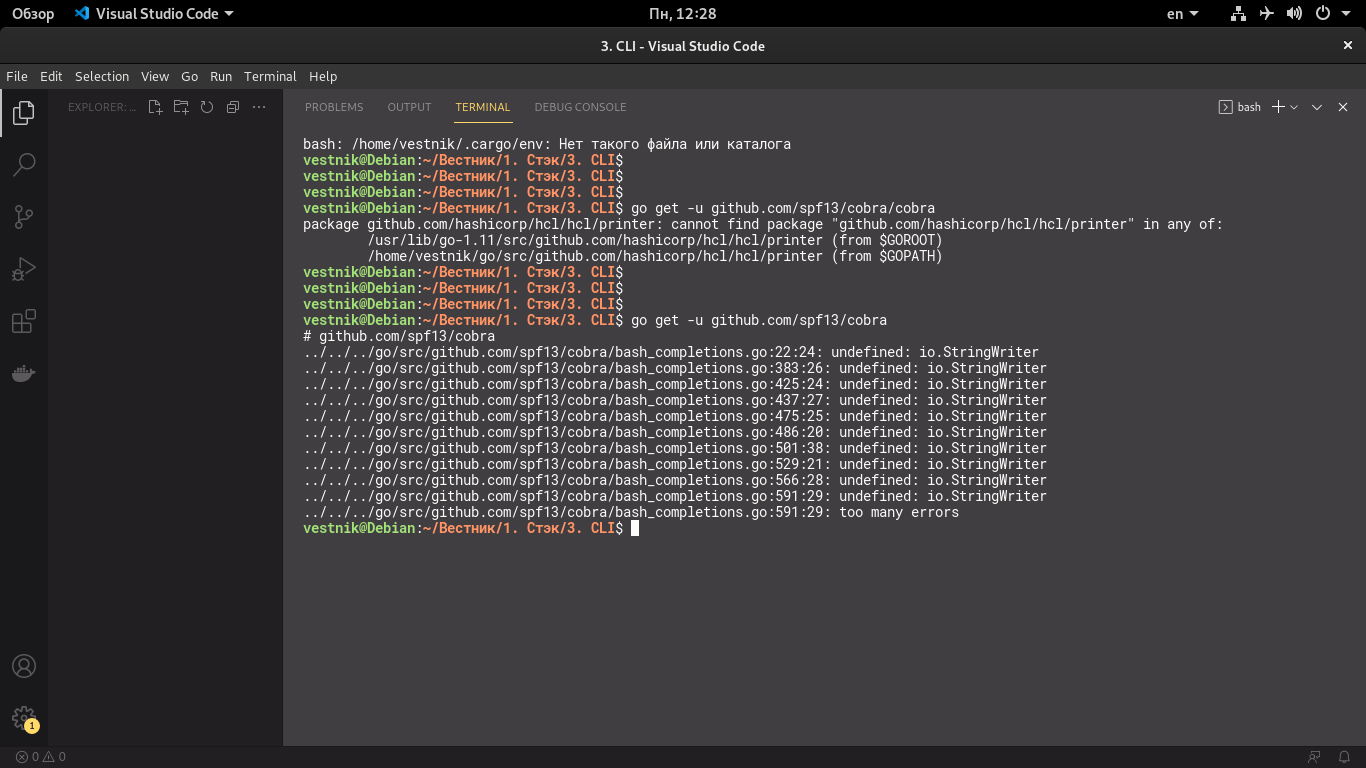Kill the terminal with the X icon

click(1343, 106)
